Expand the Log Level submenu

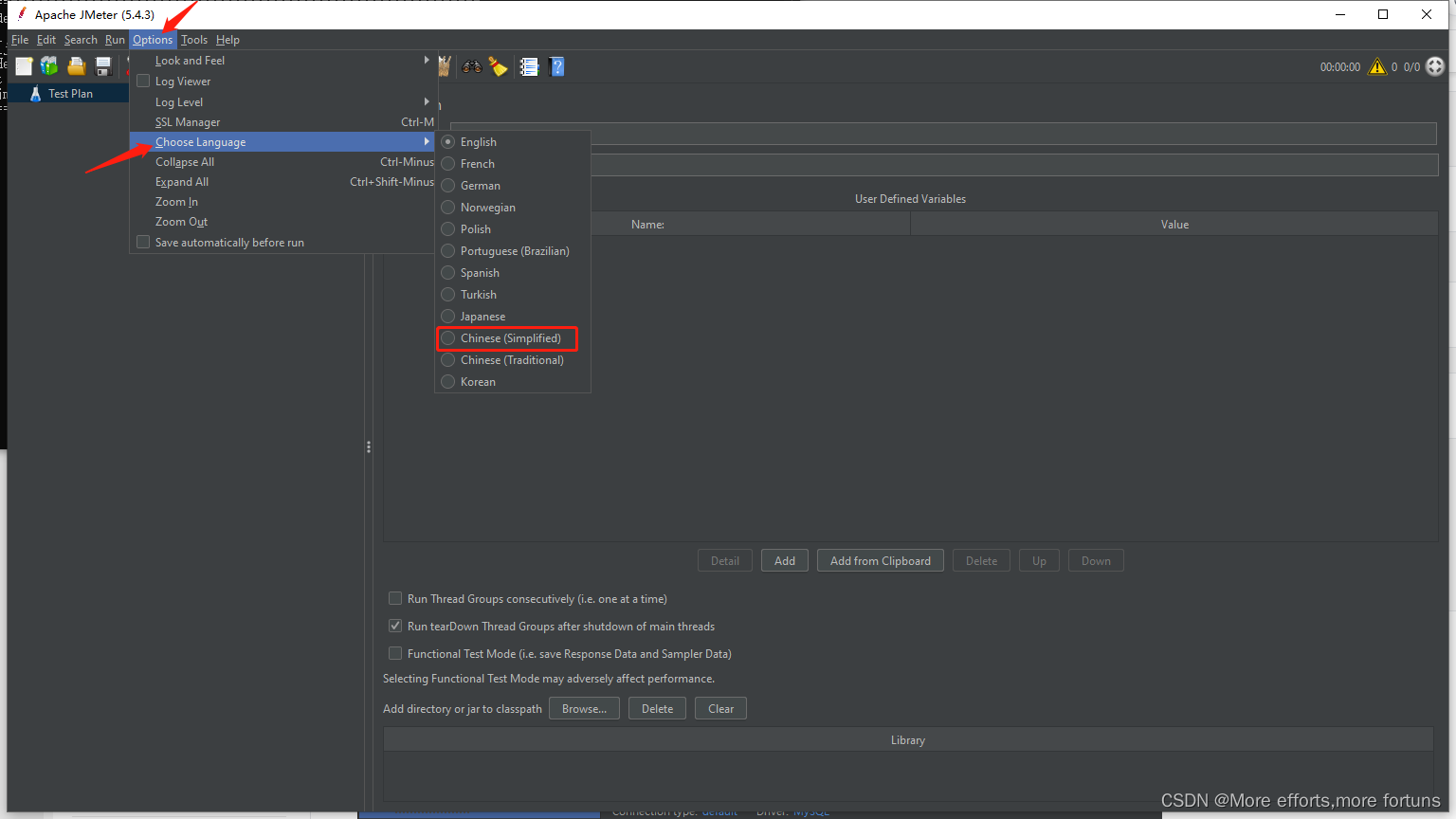pos(283,101)
